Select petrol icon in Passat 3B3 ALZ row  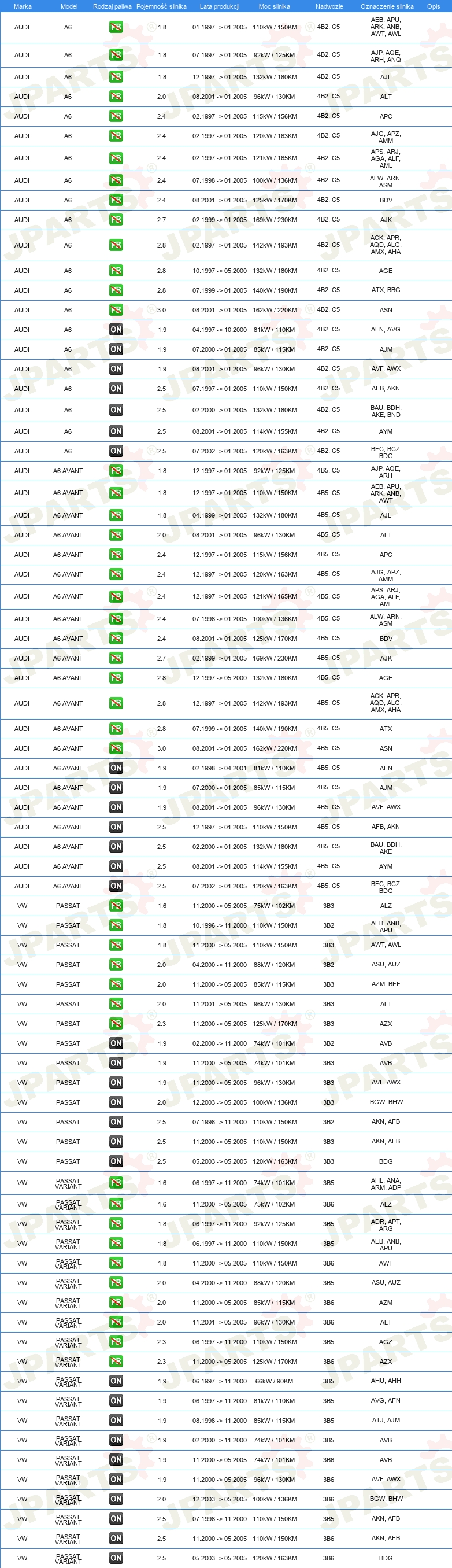116,906
